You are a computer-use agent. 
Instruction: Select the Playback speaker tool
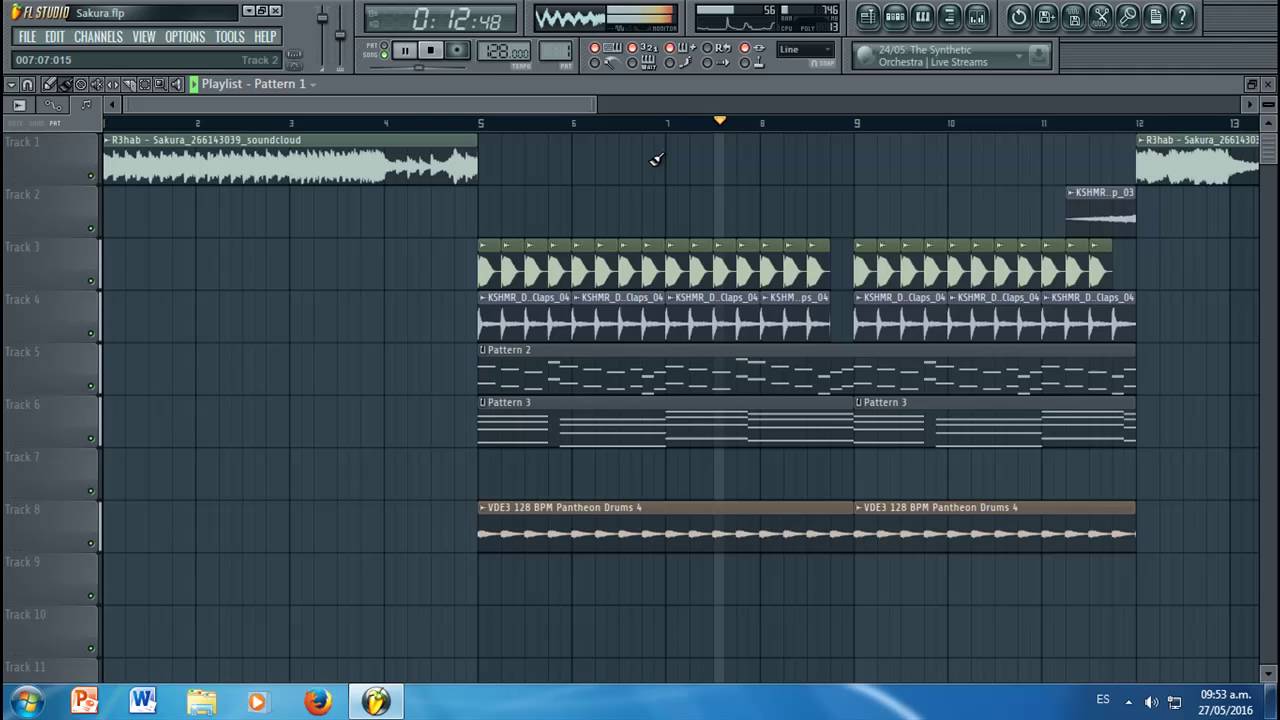pyautogui.click(x=177, y=84)
